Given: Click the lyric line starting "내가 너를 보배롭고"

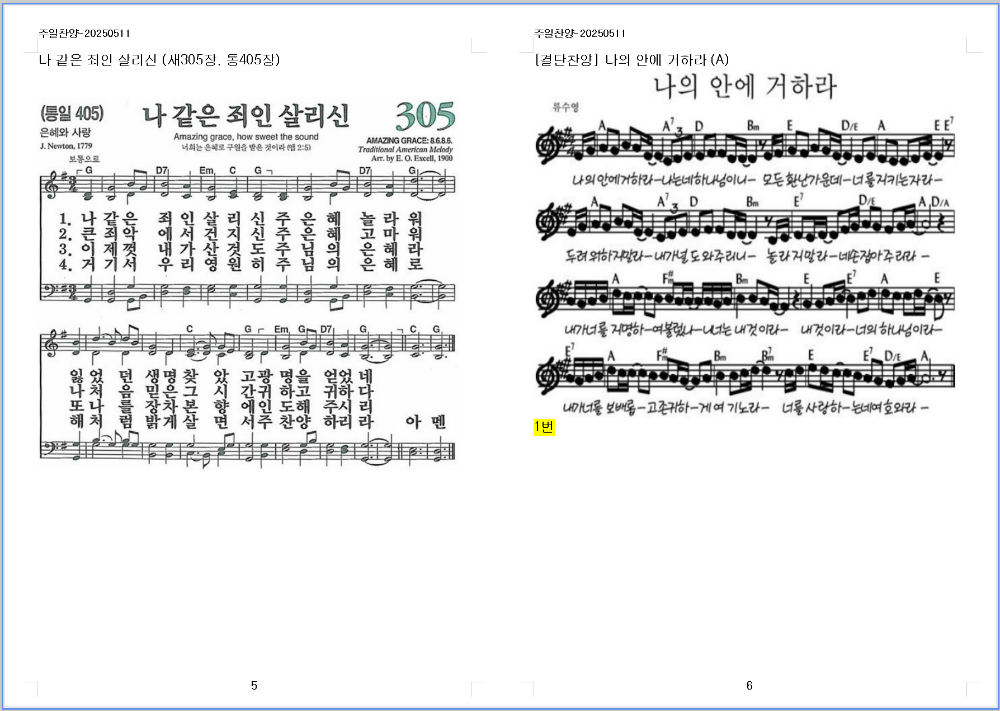Looking at the screenshot, I should (746, 407).
